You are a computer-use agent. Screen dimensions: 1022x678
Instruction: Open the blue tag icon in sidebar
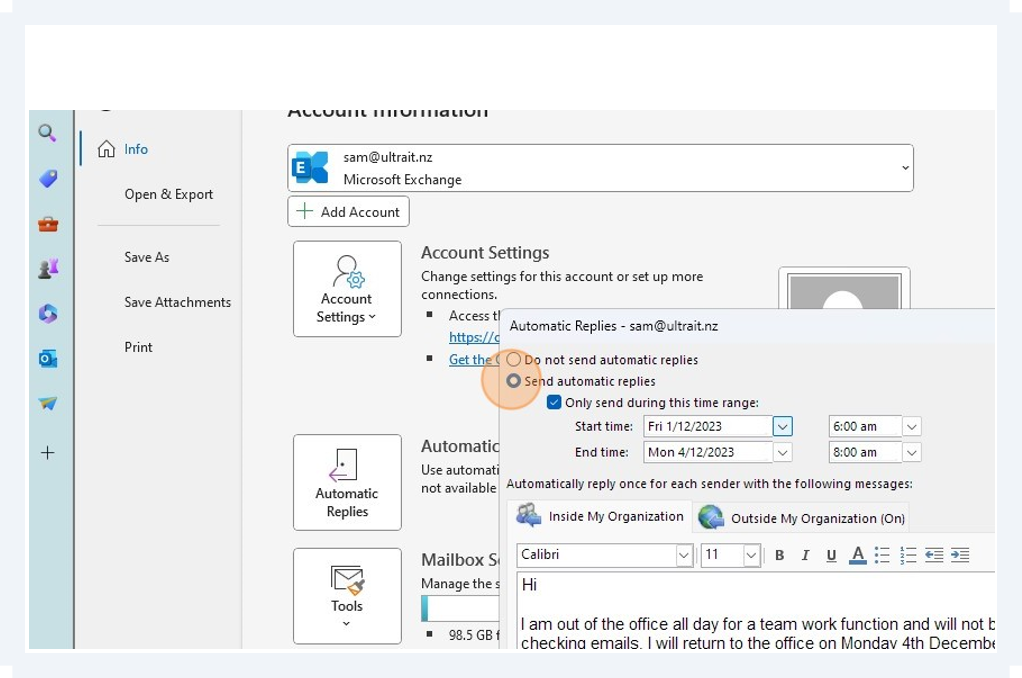click(x=48, y=178)
